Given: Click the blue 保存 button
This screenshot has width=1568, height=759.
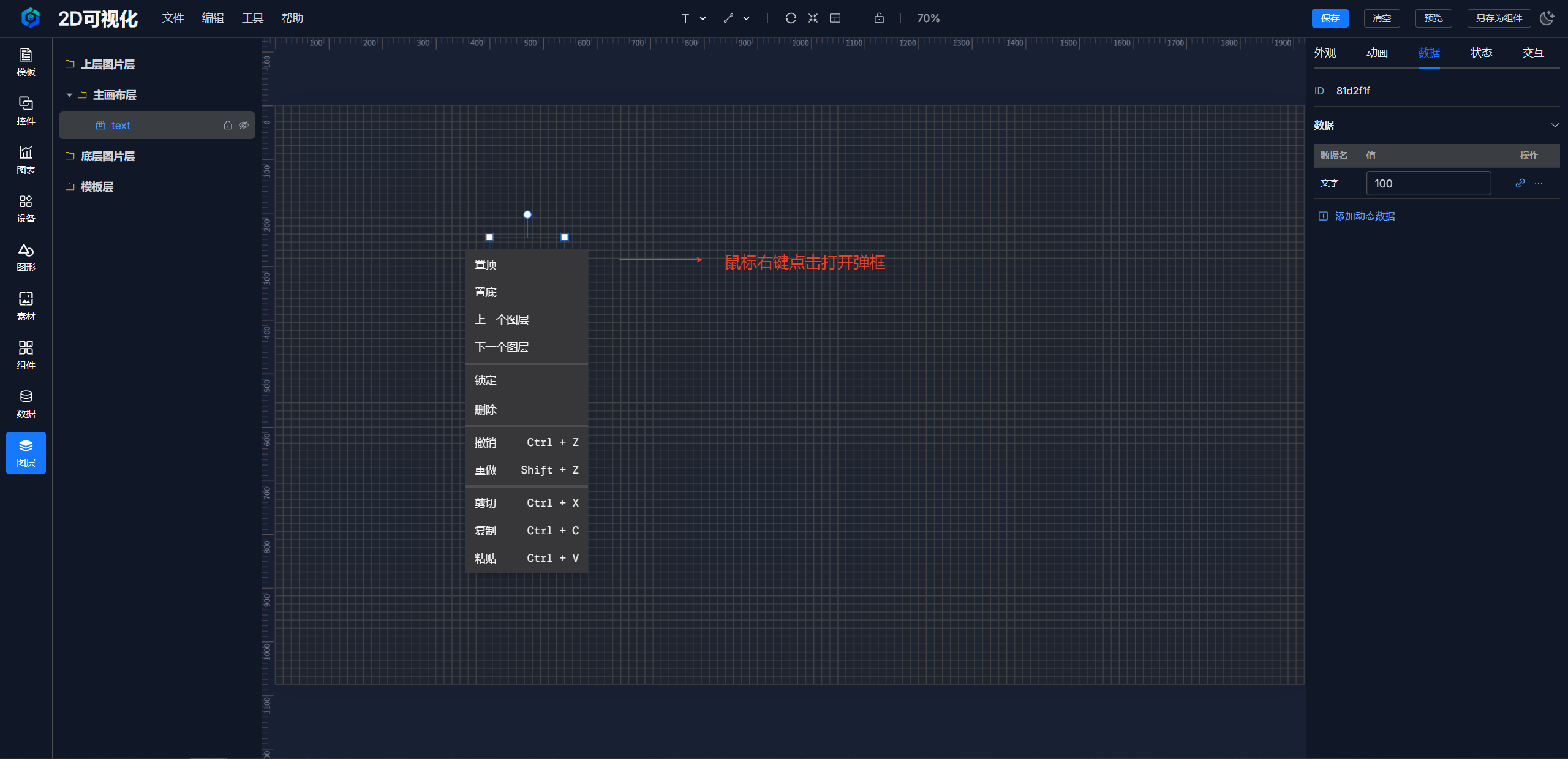Looking at the screenshot, I should tap(1330, 18).
